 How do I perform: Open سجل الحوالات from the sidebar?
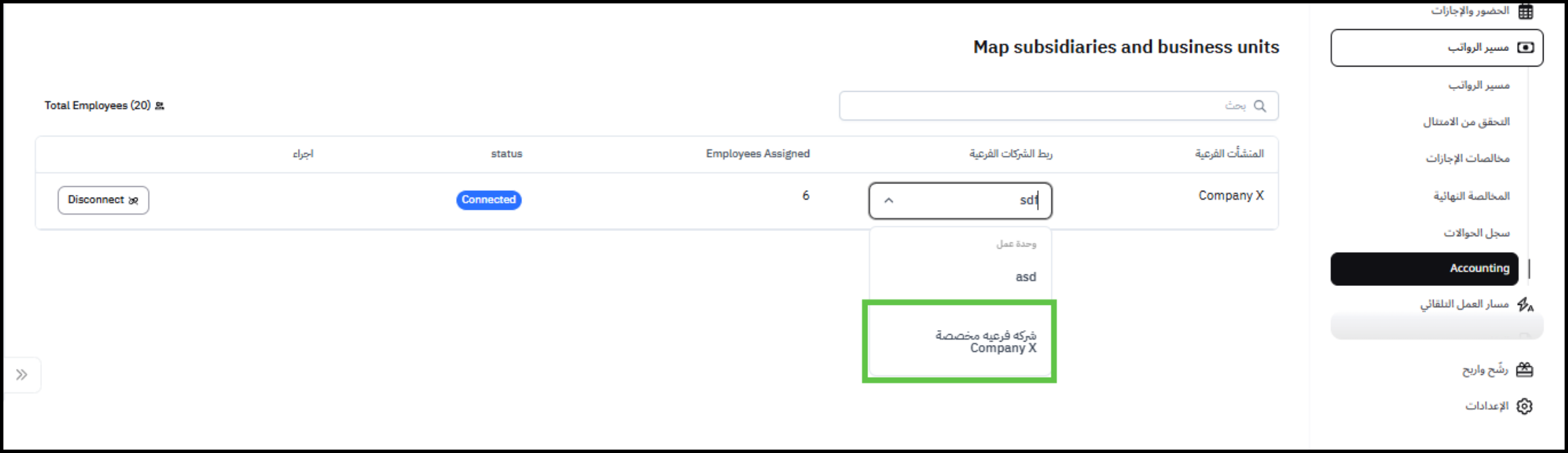point(1476,233)
